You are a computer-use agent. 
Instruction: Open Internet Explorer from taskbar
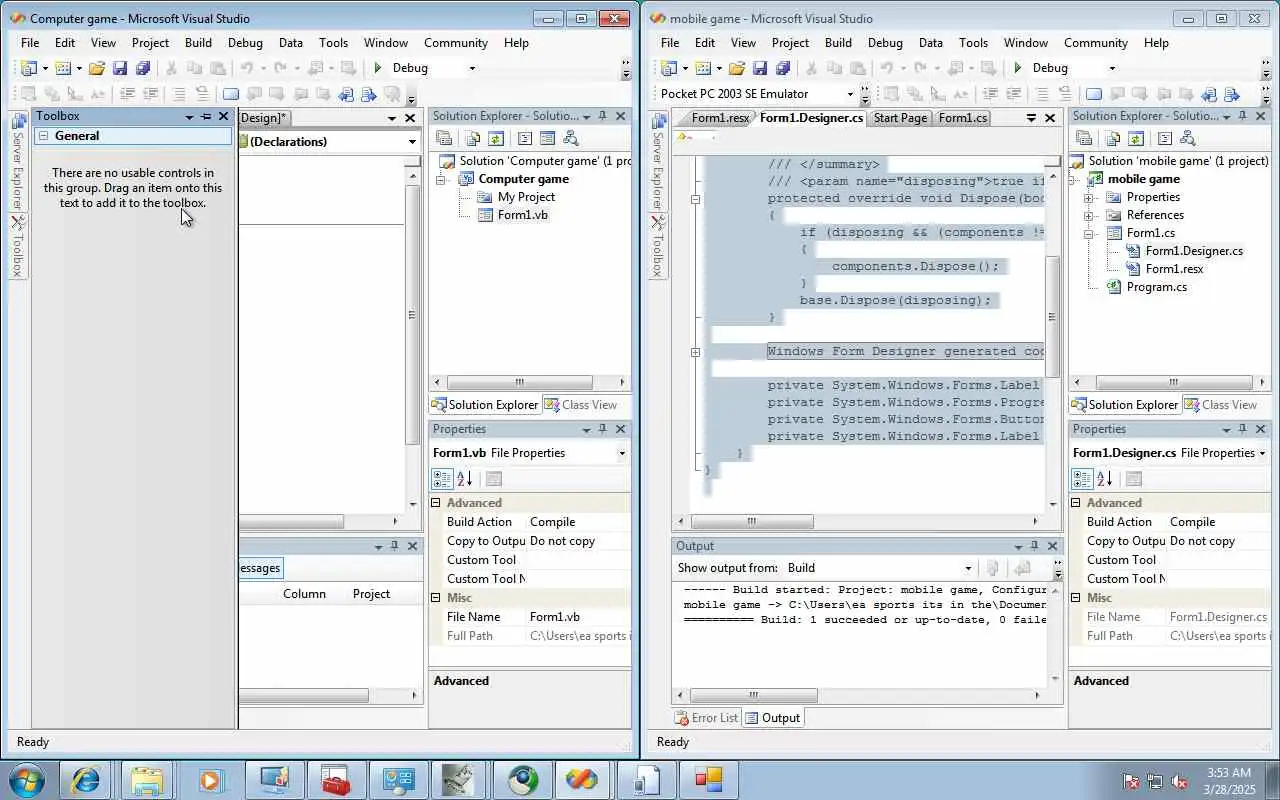point(84,779)
